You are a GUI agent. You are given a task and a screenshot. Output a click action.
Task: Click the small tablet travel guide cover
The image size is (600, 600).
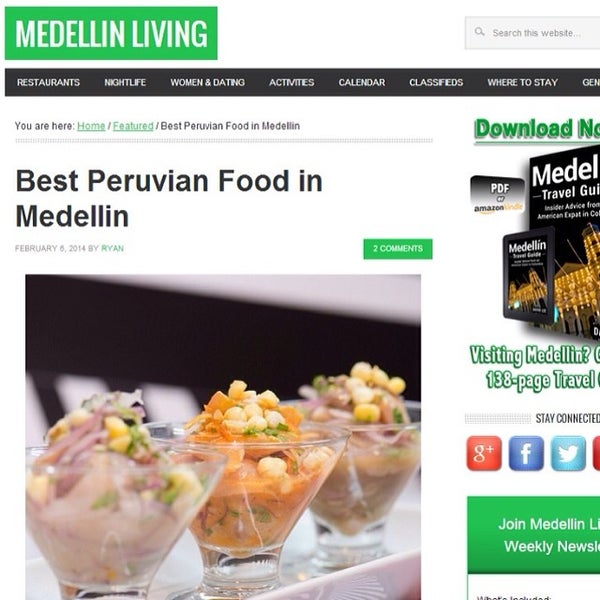tap(529, 276)
